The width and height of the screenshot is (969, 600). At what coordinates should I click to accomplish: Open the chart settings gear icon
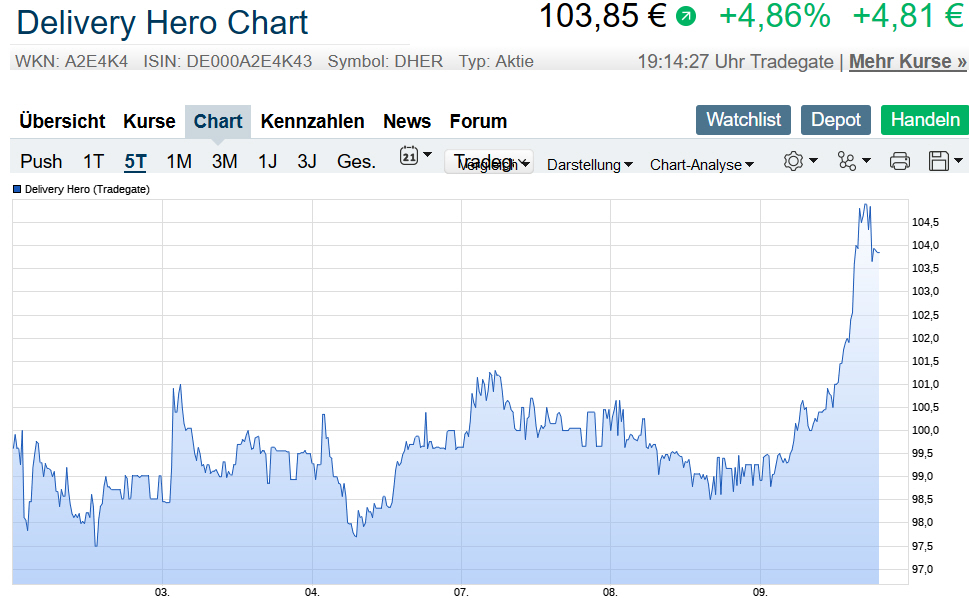tap(793, 161)
